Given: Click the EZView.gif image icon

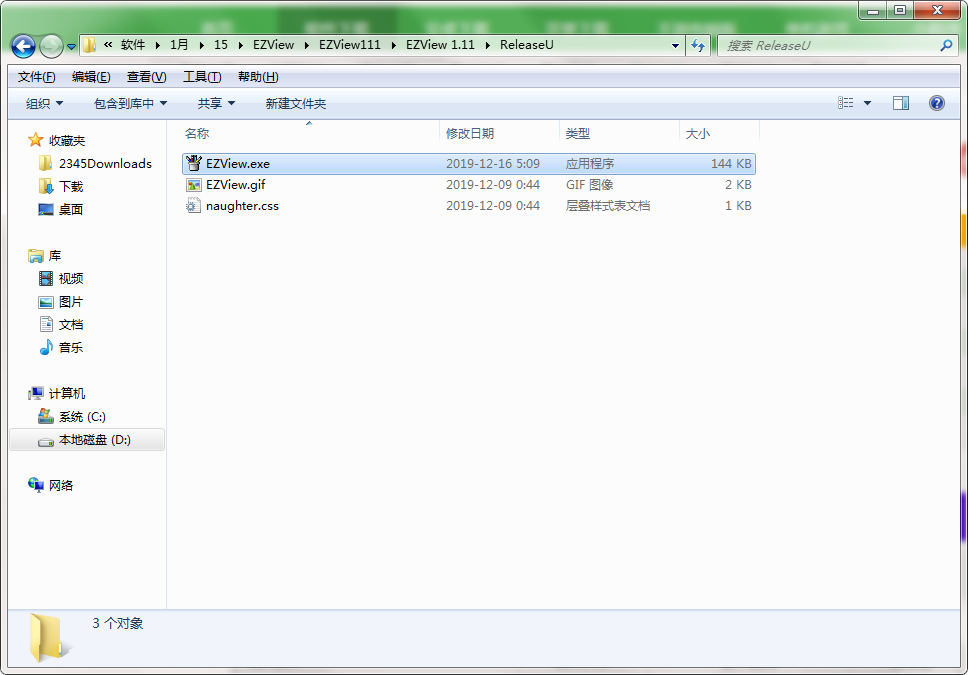Looking at the screenshot, I should coord(194,185).
